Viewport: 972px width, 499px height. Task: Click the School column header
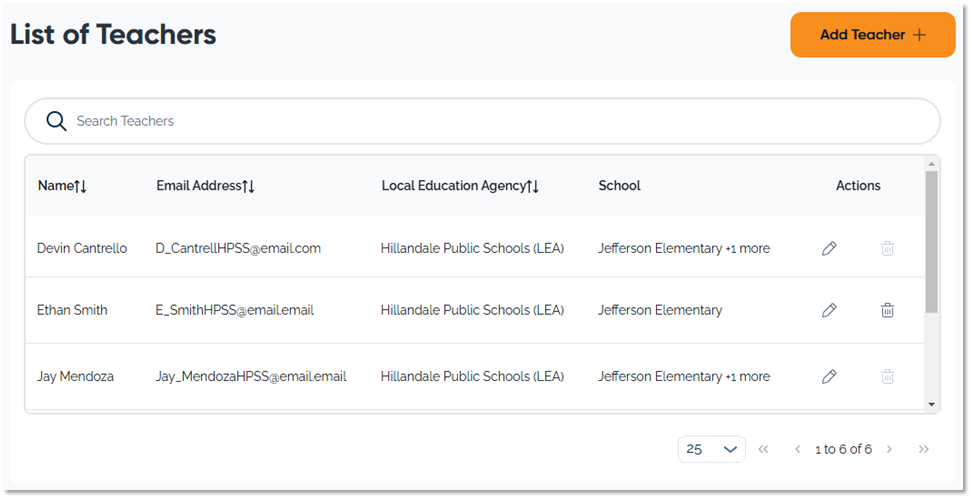(619, 185)
